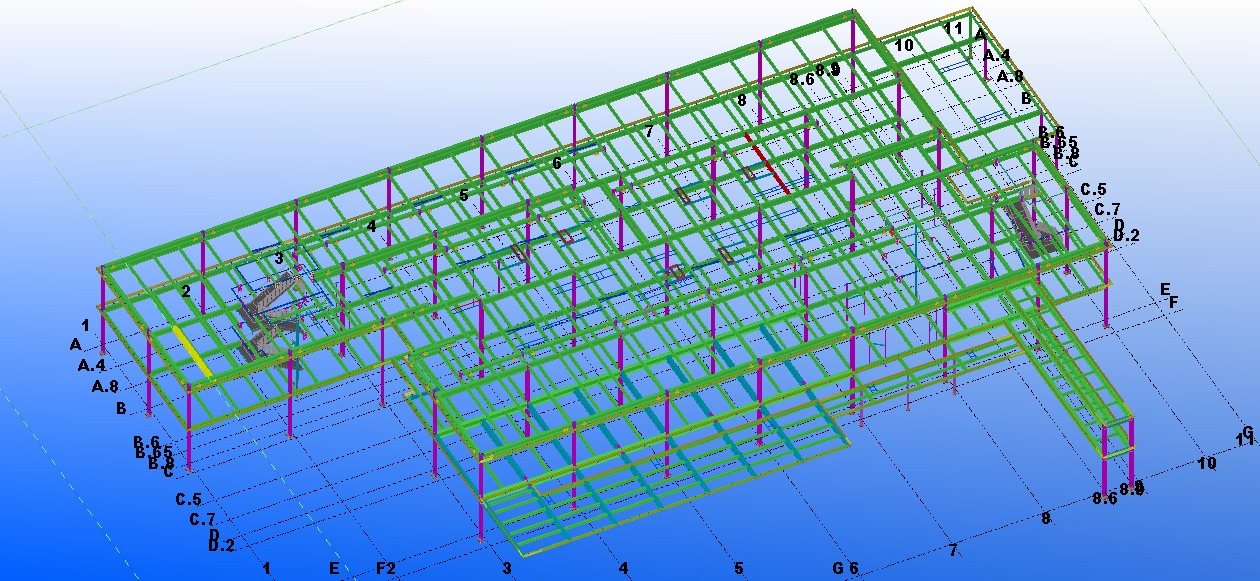Click grid label 5 along the bottom edge

click(738, 568)
